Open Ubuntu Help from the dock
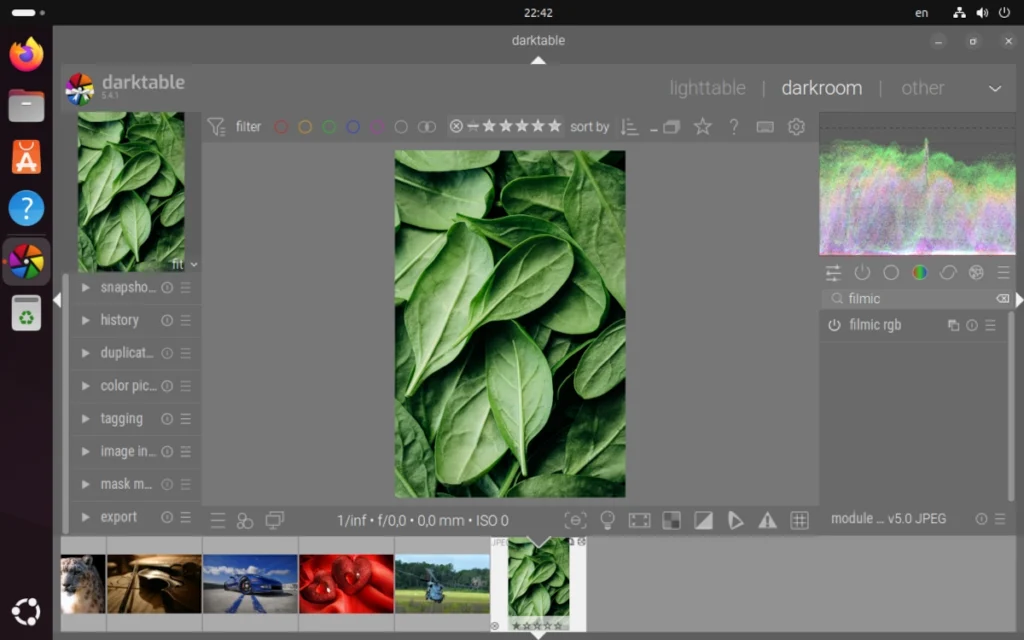Viewport: 1024px width, 640px height. click(x=26, y=208)
